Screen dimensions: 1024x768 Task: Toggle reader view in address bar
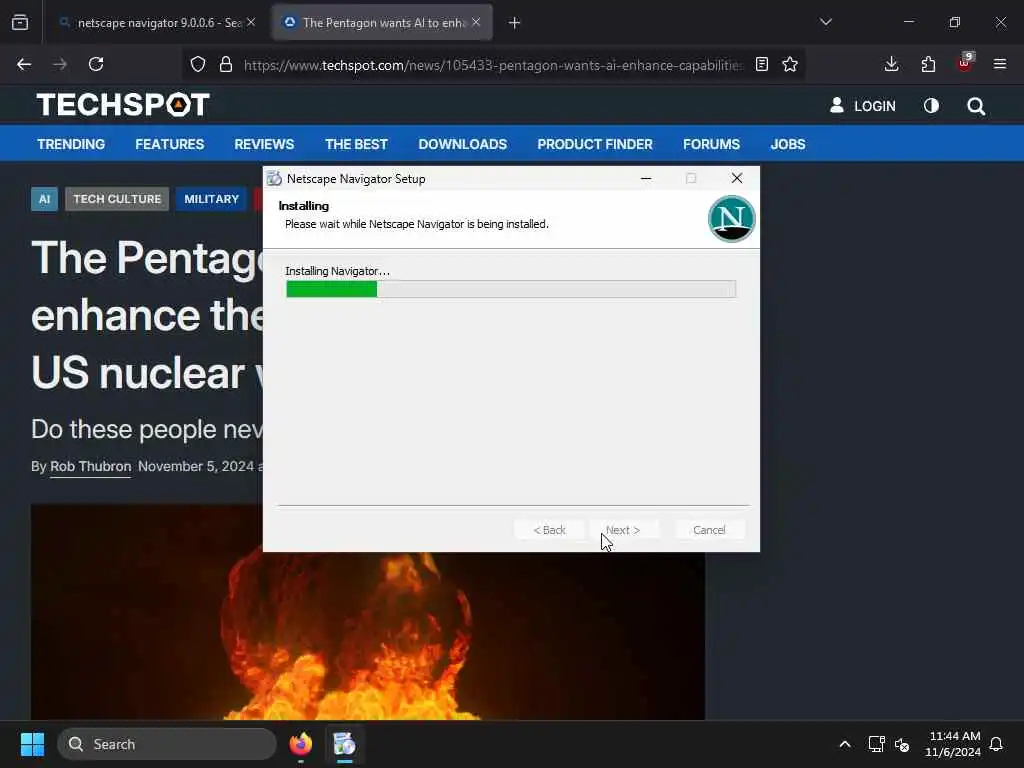(x=761, y=65)
